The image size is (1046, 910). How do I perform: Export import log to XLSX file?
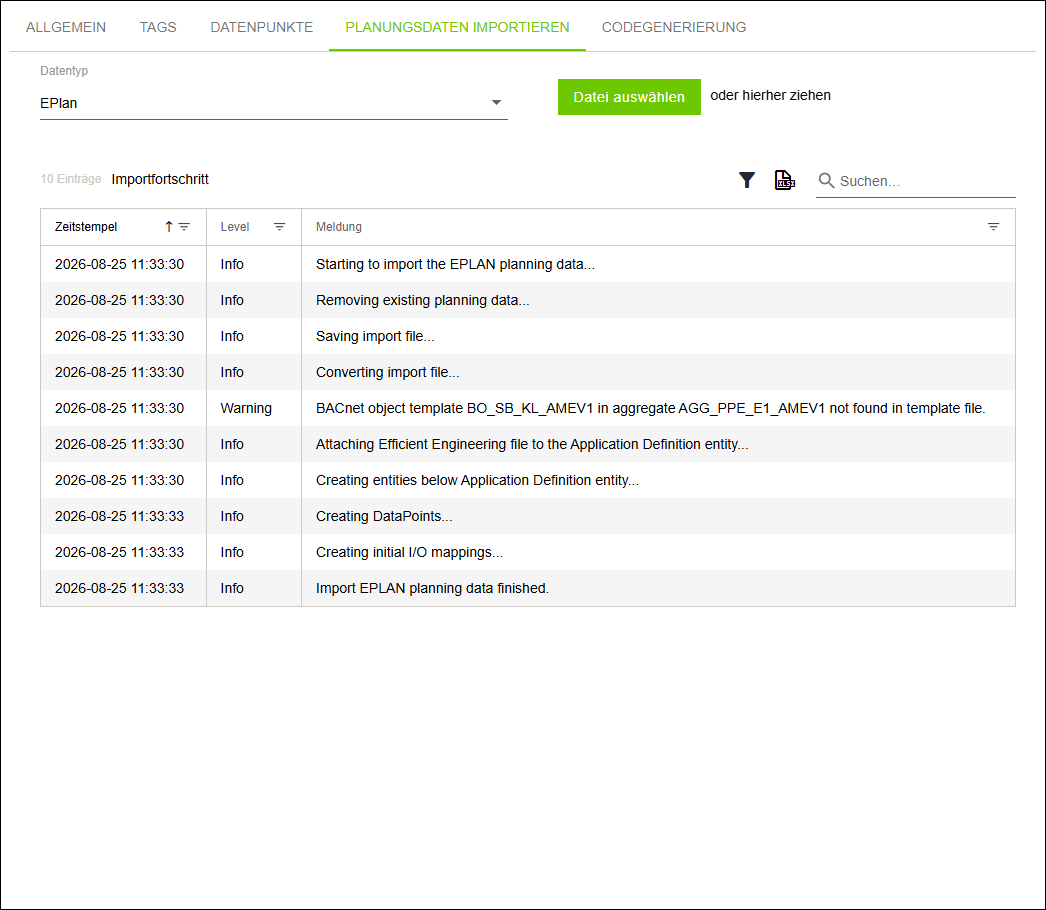click(784, 180)
